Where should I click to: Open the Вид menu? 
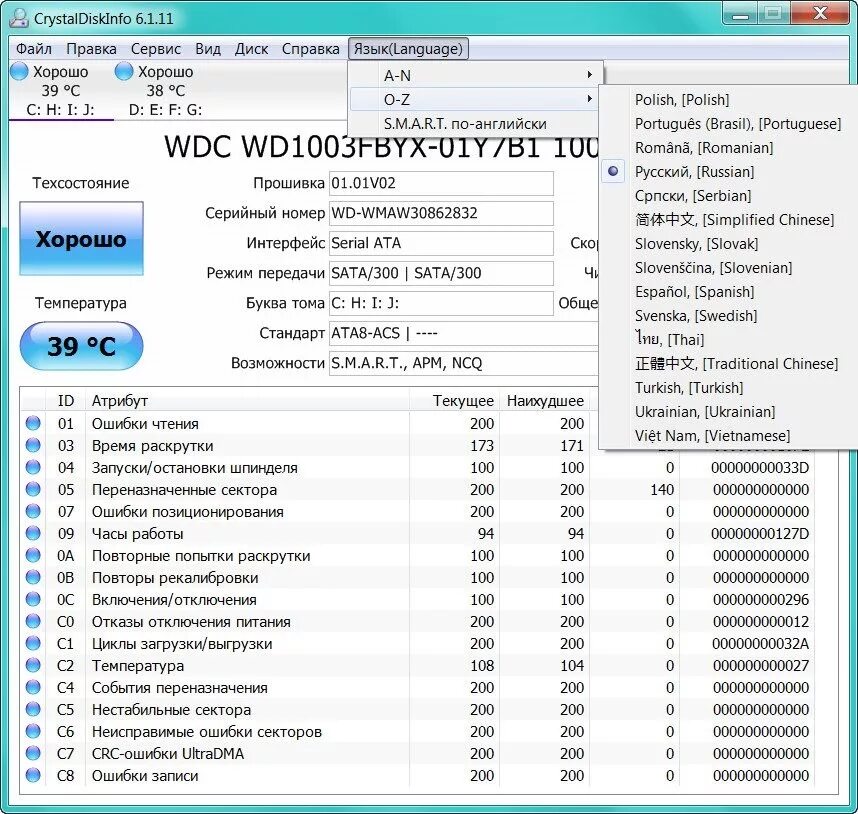pyautogui.click(x=208, y=49)
